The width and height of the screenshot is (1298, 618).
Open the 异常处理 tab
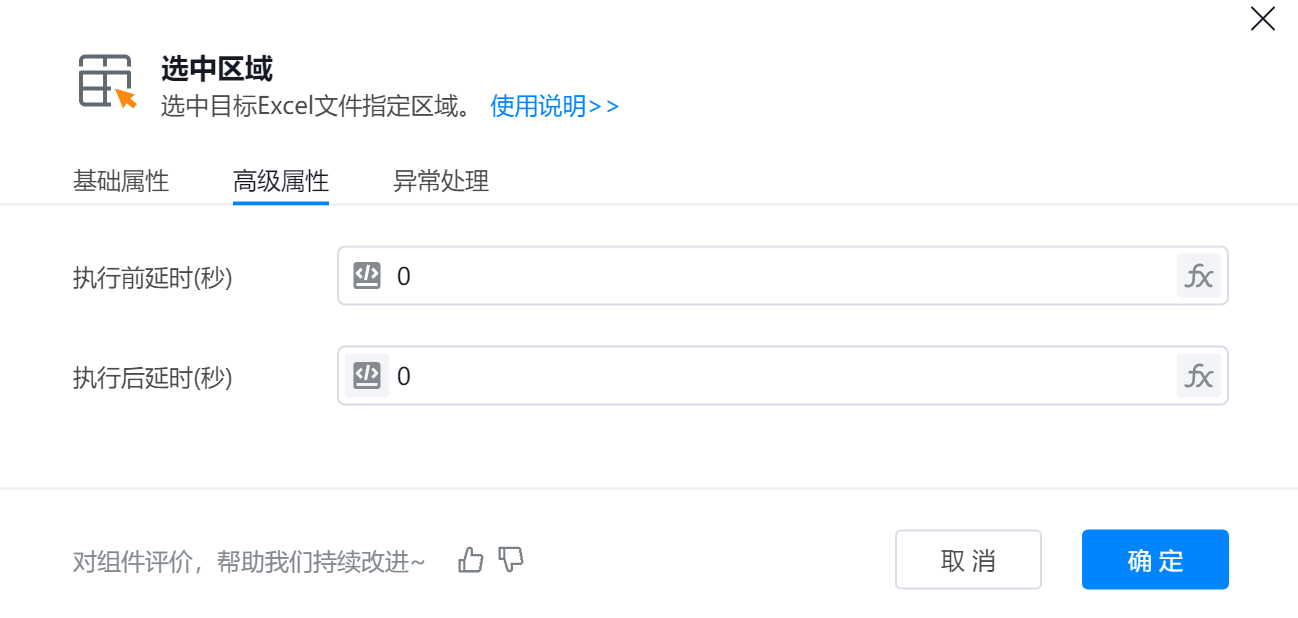click(x=441, y=182)
